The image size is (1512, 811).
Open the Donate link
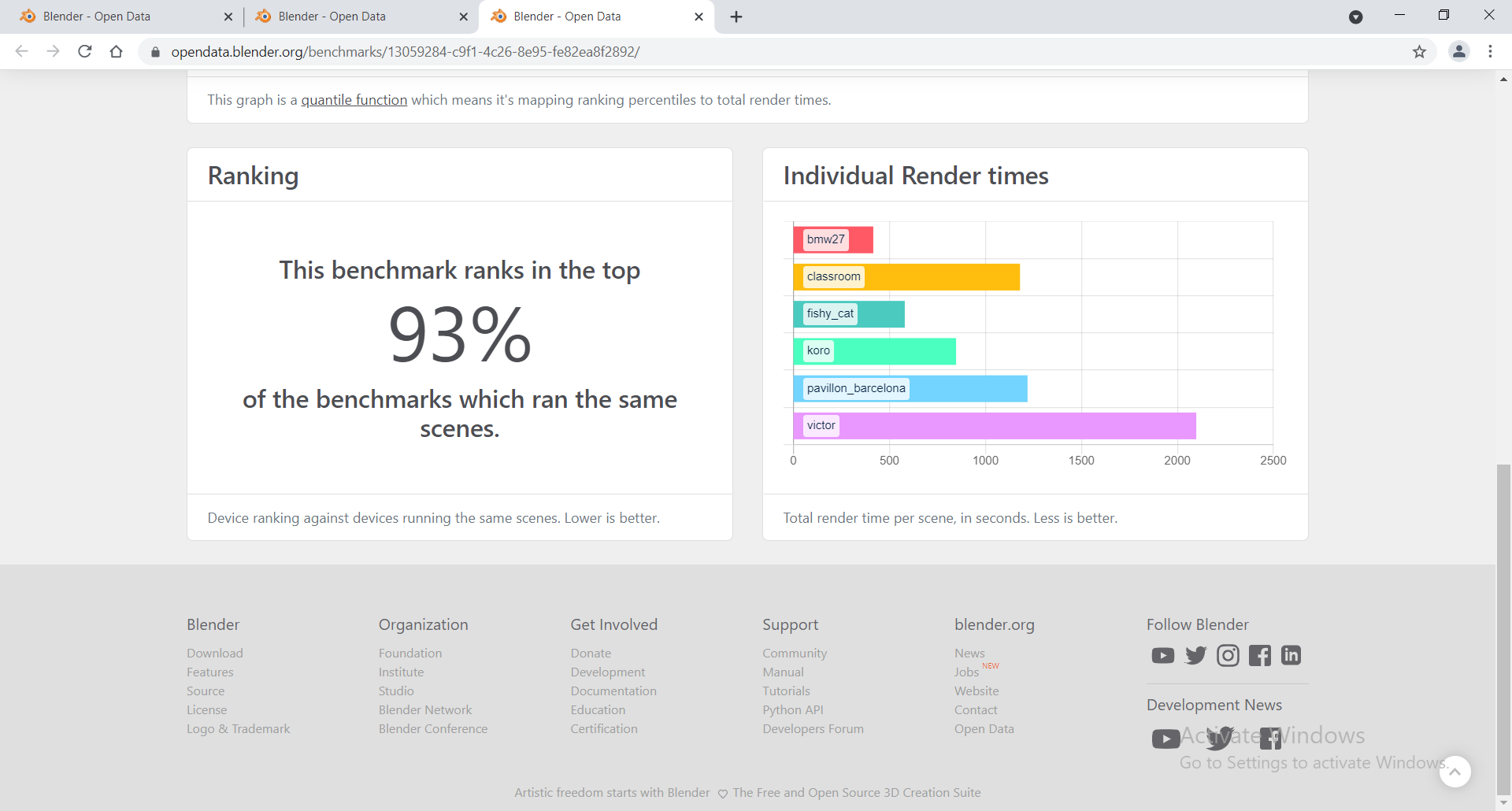pyautogui.click(x=591, y=654)
